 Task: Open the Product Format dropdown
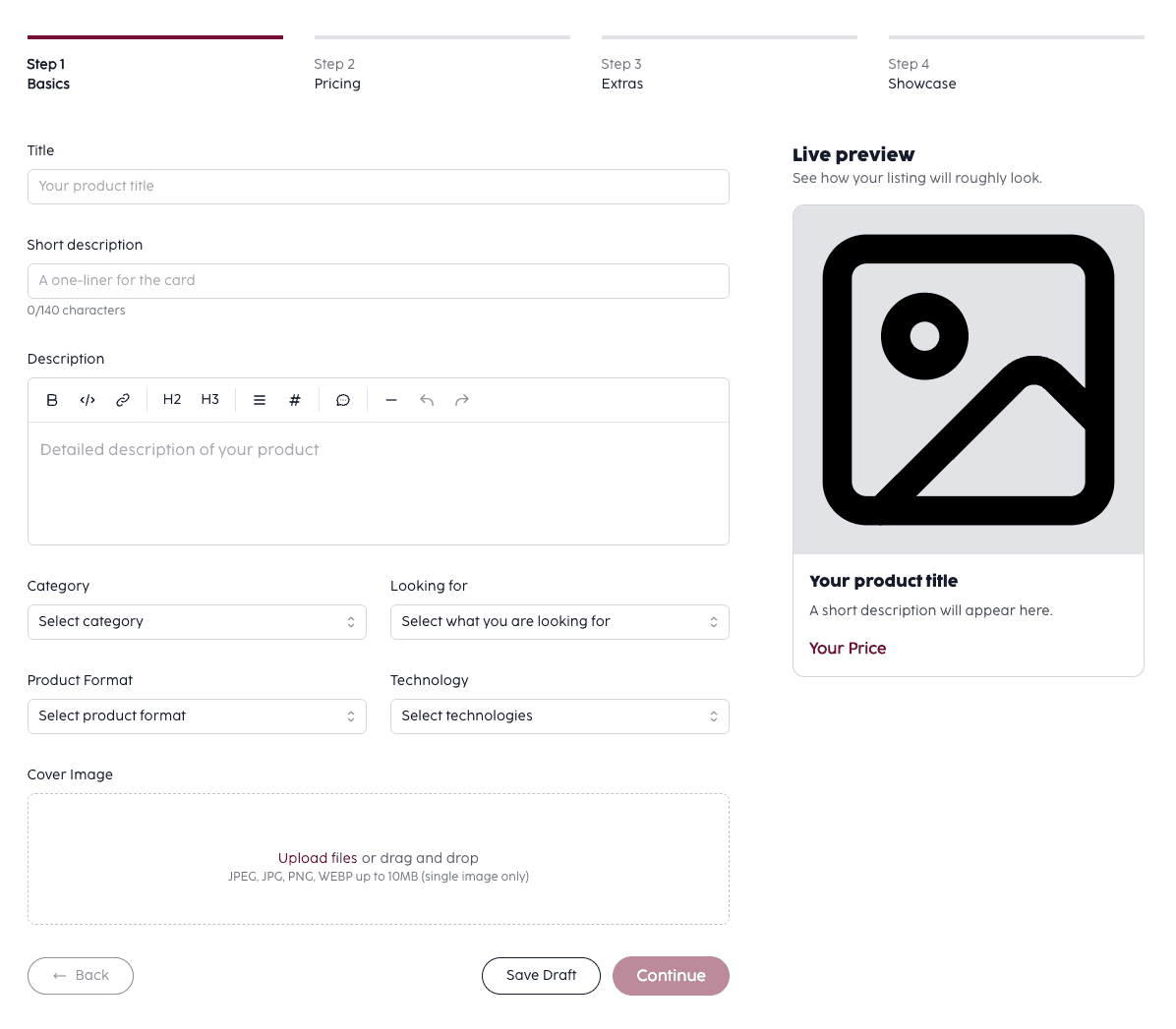click(x=197, y=716)
